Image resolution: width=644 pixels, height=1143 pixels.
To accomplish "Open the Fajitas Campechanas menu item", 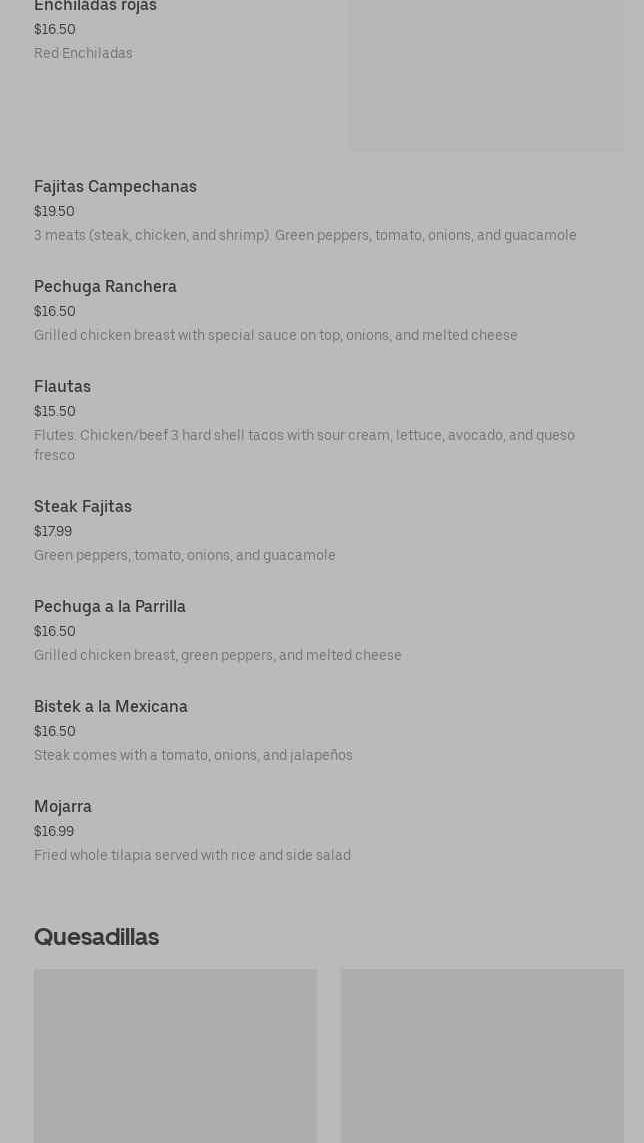I will click(x=115, y=187).
